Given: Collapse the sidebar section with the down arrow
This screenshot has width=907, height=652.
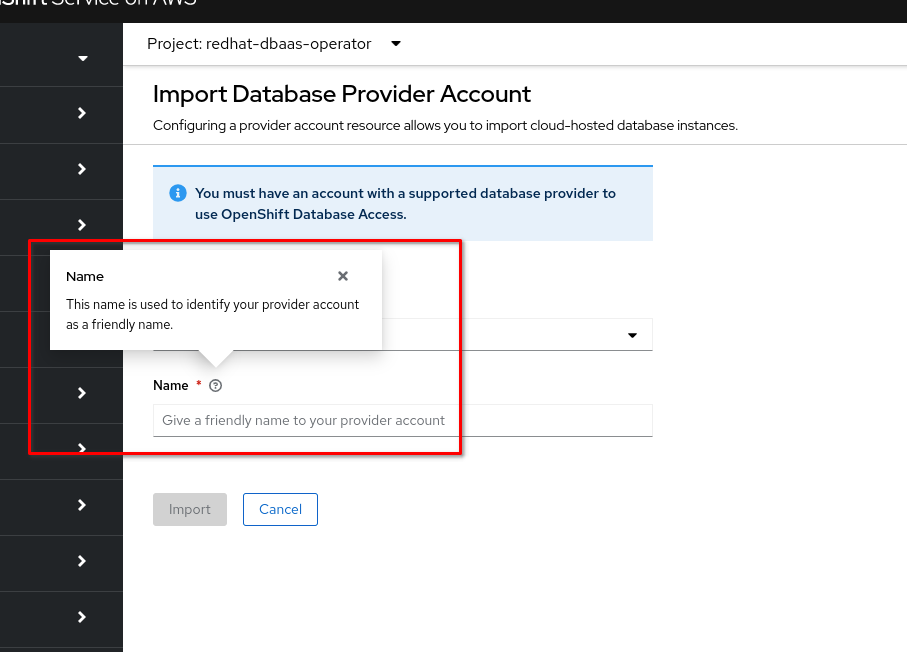Looking at the screenshot, I should [82, 58].
